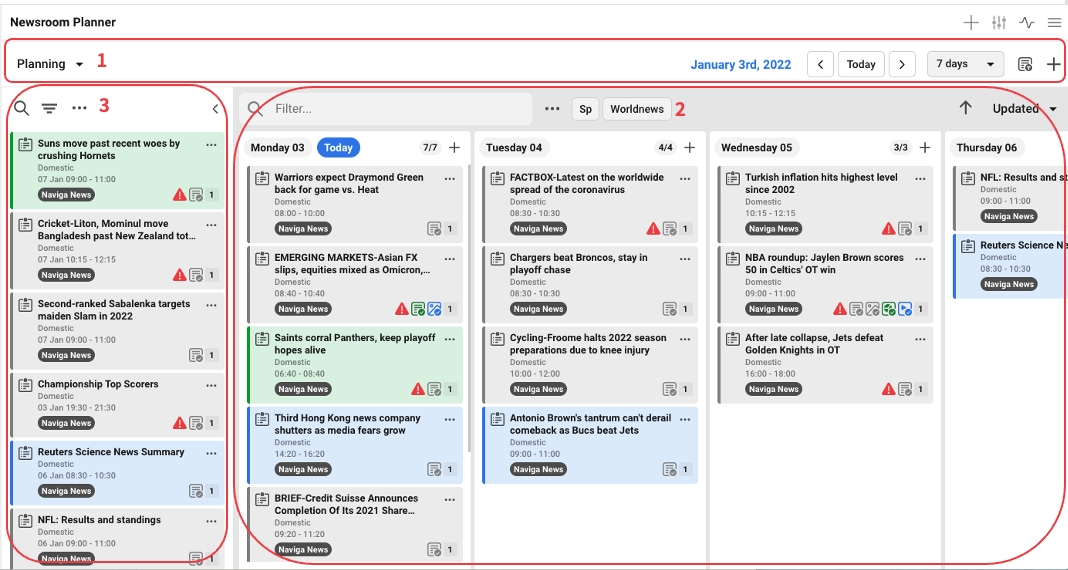Click the warning icon on the Saints corral Panthers card
This screenshot has height=570, width=1068.
point(418,389)
